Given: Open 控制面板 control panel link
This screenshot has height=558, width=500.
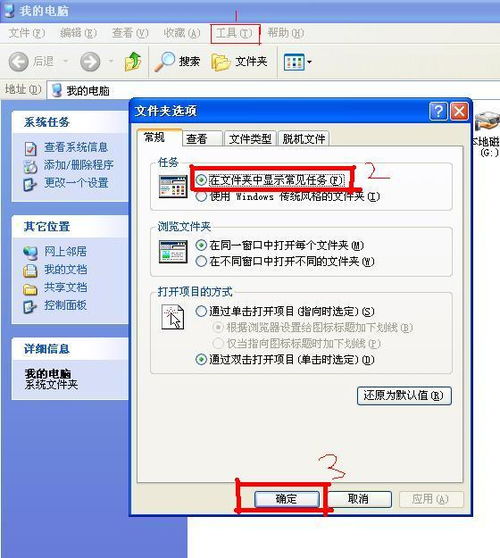Looking at the screenshot, I should tap(65, 305).
